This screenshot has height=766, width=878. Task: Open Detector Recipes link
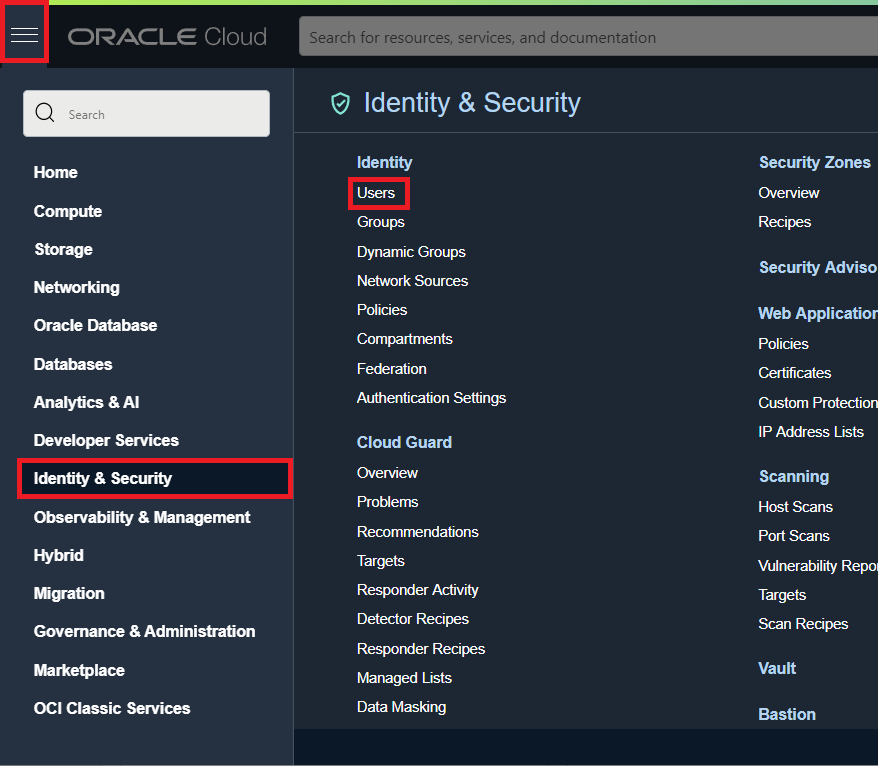(x=413, y=619)
